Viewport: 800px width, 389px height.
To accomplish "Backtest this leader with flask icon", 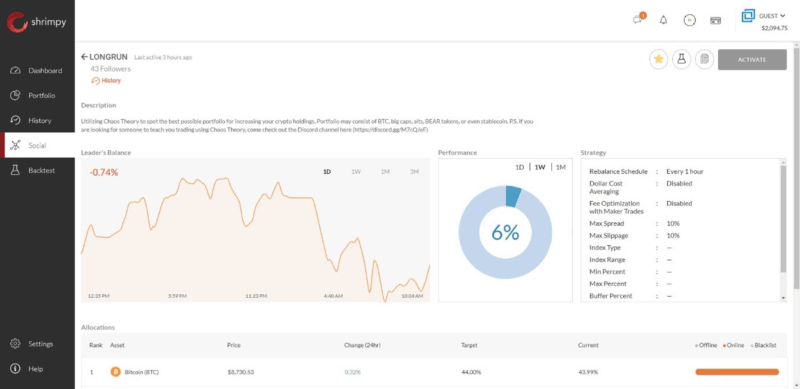I will click(681, 59).
